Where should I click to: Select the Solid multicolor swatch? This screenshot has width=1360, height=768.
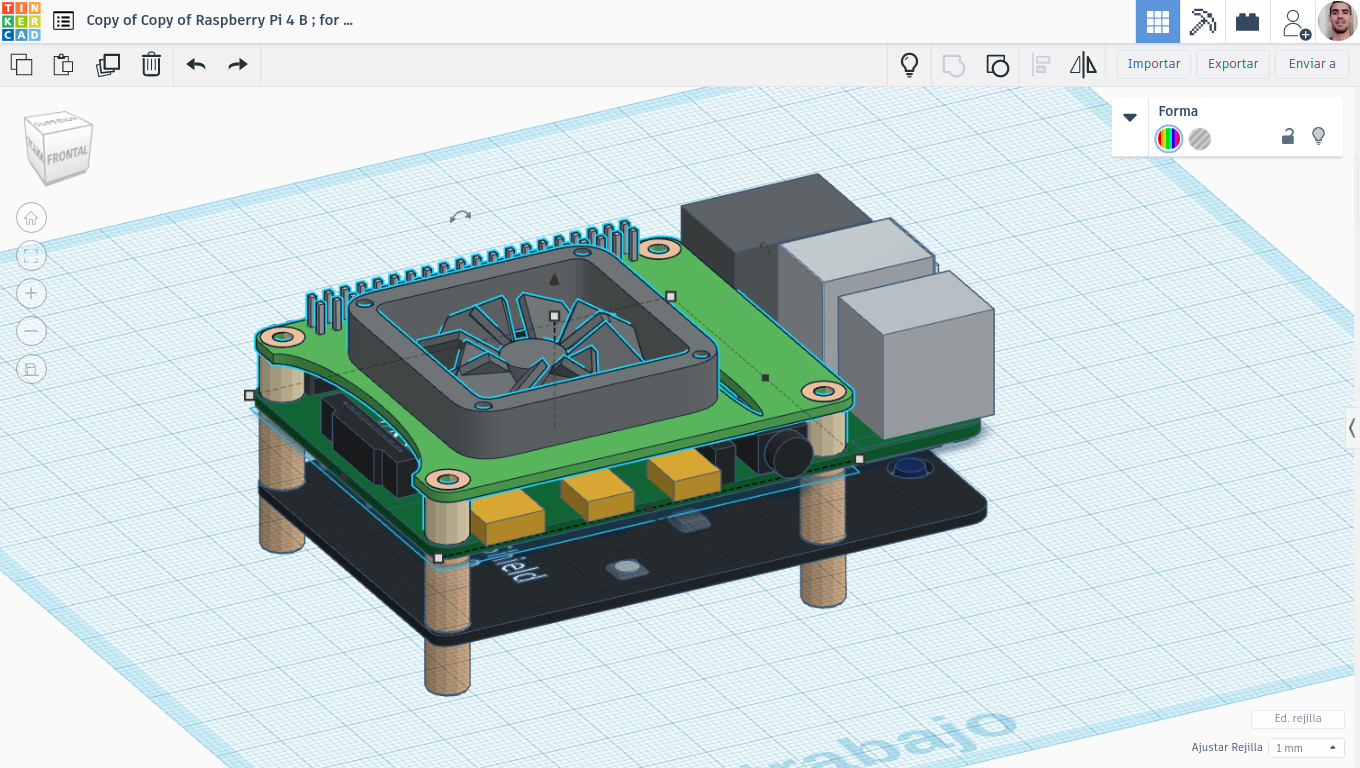[1168, 139]
